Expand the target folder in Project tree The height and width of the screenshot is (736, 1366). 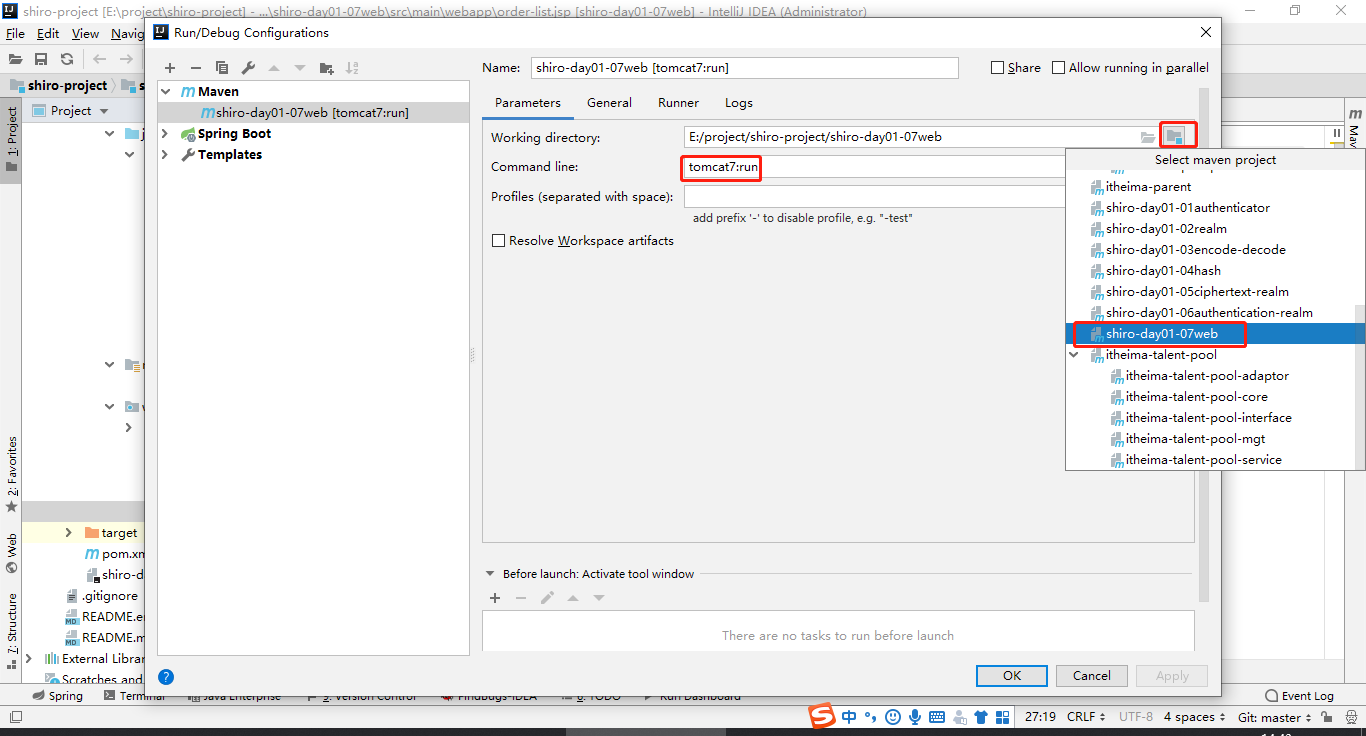coord(68,533)
